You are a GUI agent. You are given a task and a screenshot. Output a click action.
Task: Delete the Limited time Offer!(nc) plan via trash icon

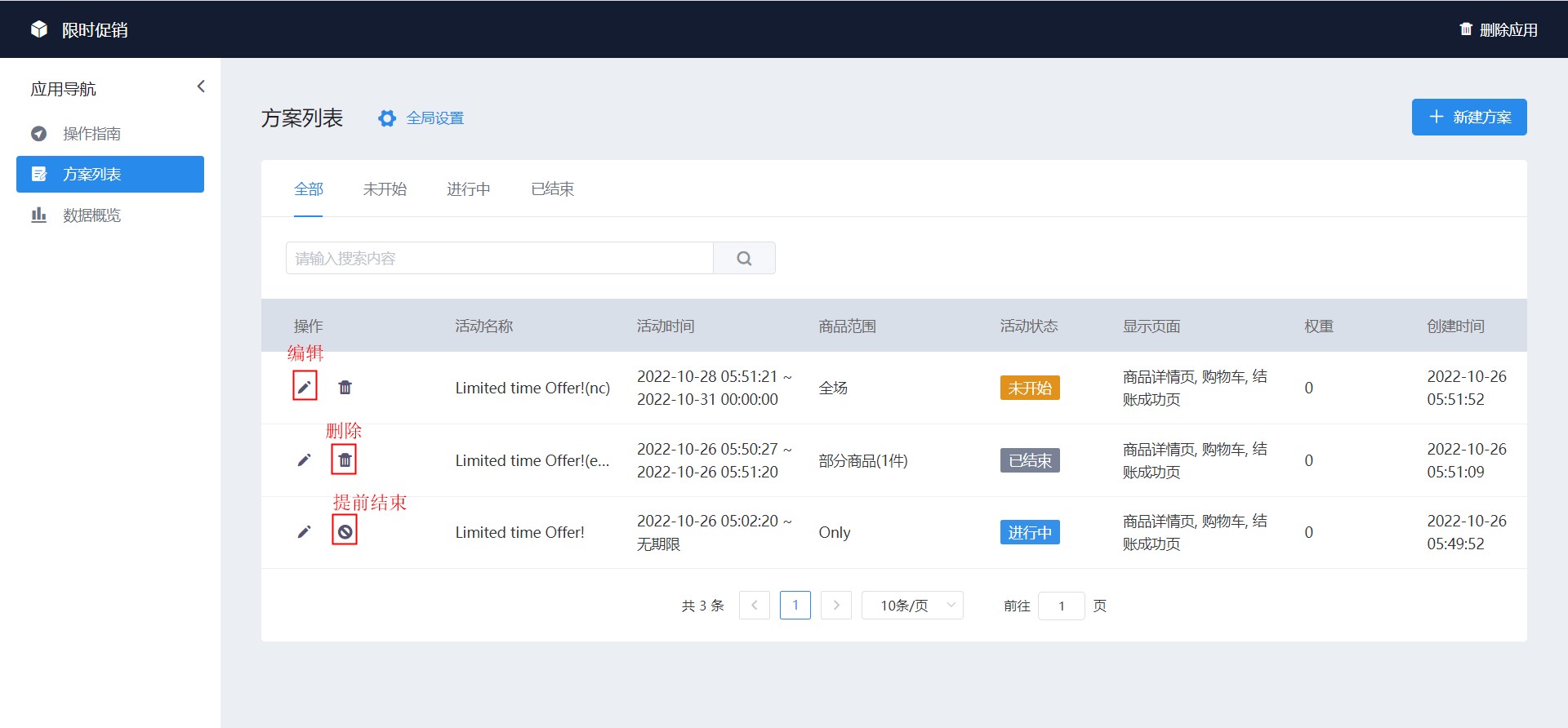click(x=345, y=388)
